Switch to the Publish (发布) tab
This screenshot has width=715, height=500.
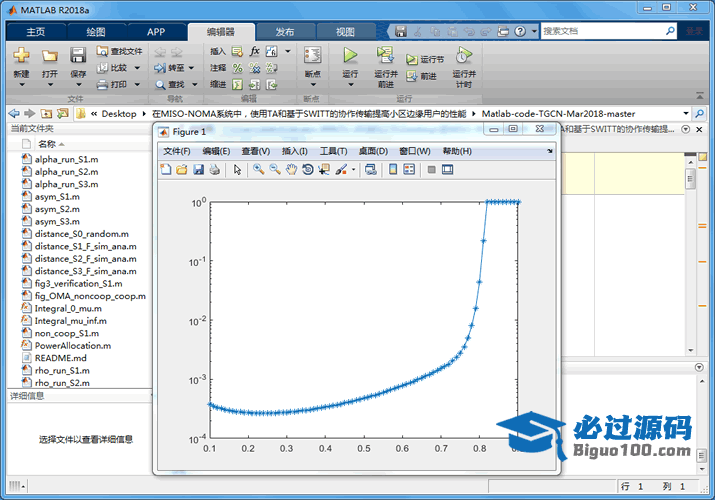coord(285,32)
